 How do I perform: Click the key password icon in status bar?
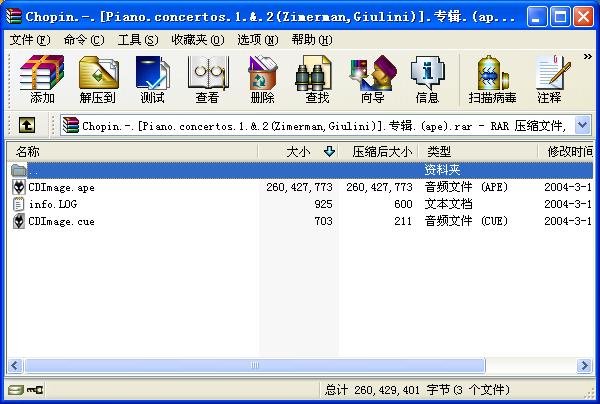click(35, 390)
